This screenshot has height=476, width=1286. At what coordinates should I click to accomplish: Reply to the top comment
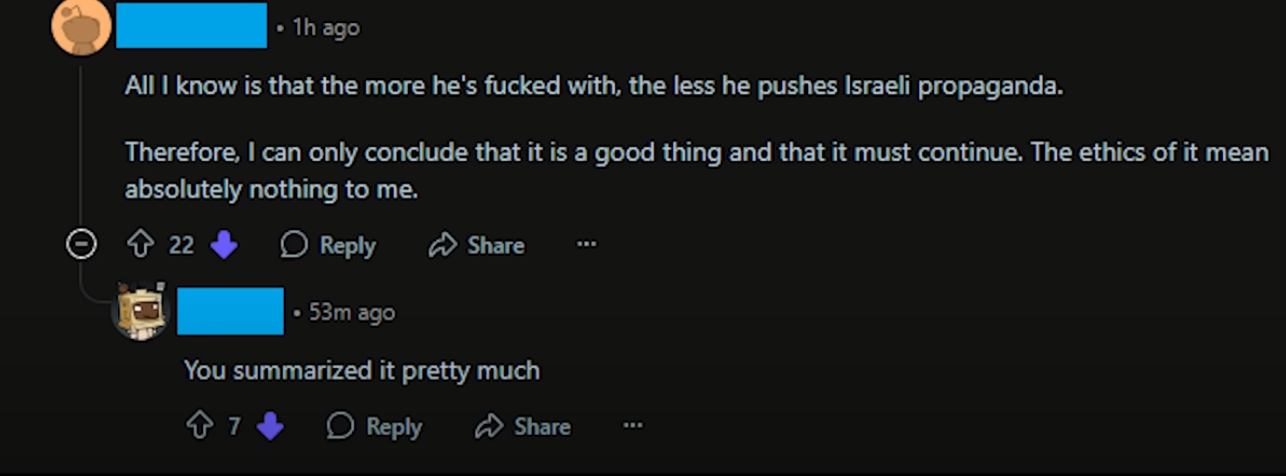tap(328, 245)
